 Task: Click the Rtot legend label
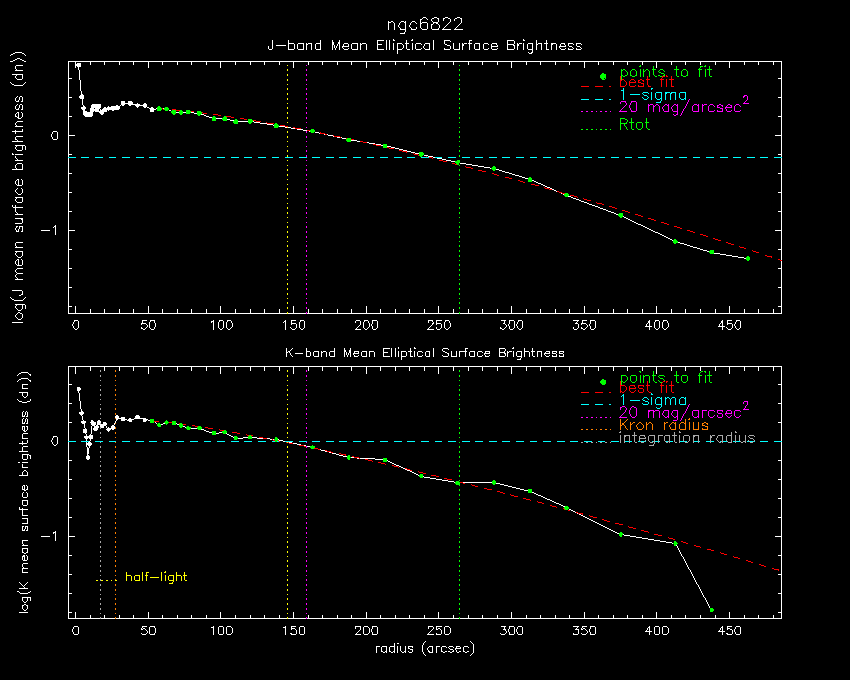(x=635, y=125)
